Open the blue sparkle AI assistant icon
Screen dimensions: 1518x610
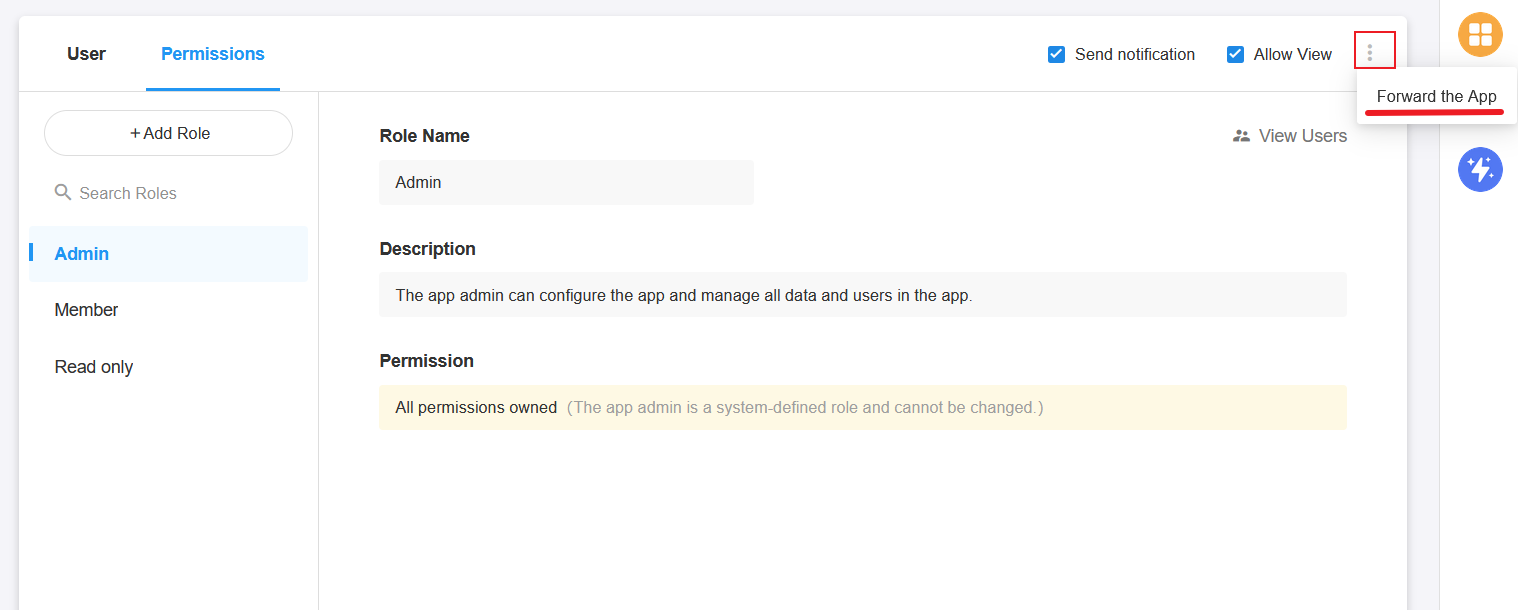[1480, 170]
